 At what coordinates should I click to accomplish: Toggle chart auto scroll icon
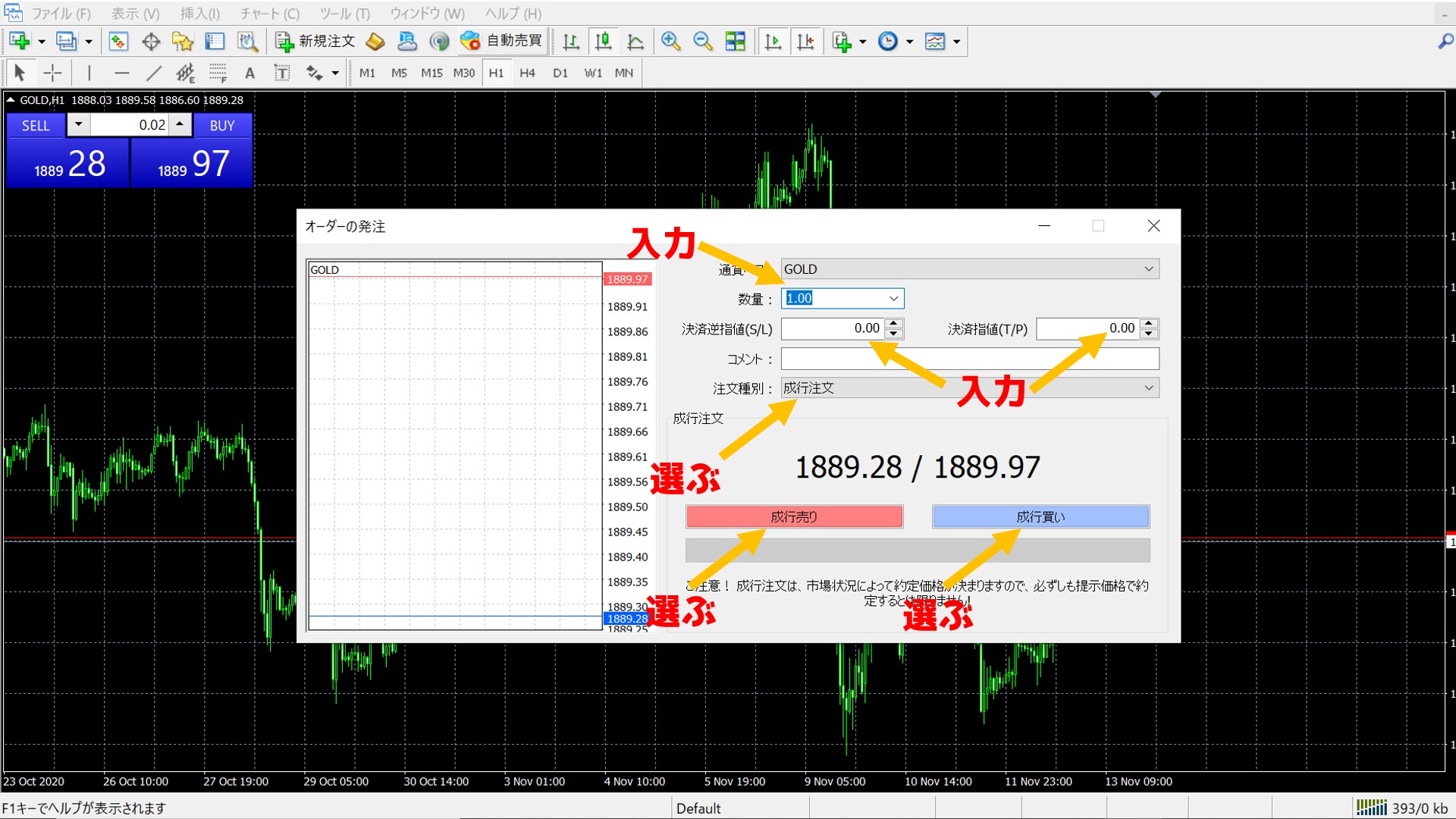click(773, 41)
